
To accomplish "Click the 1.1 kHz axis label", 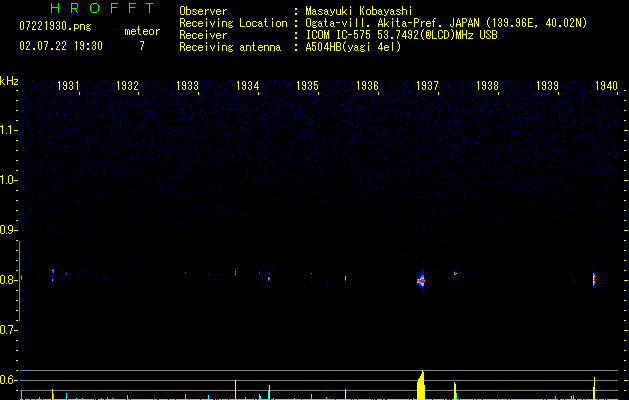I will click(8, 130).
